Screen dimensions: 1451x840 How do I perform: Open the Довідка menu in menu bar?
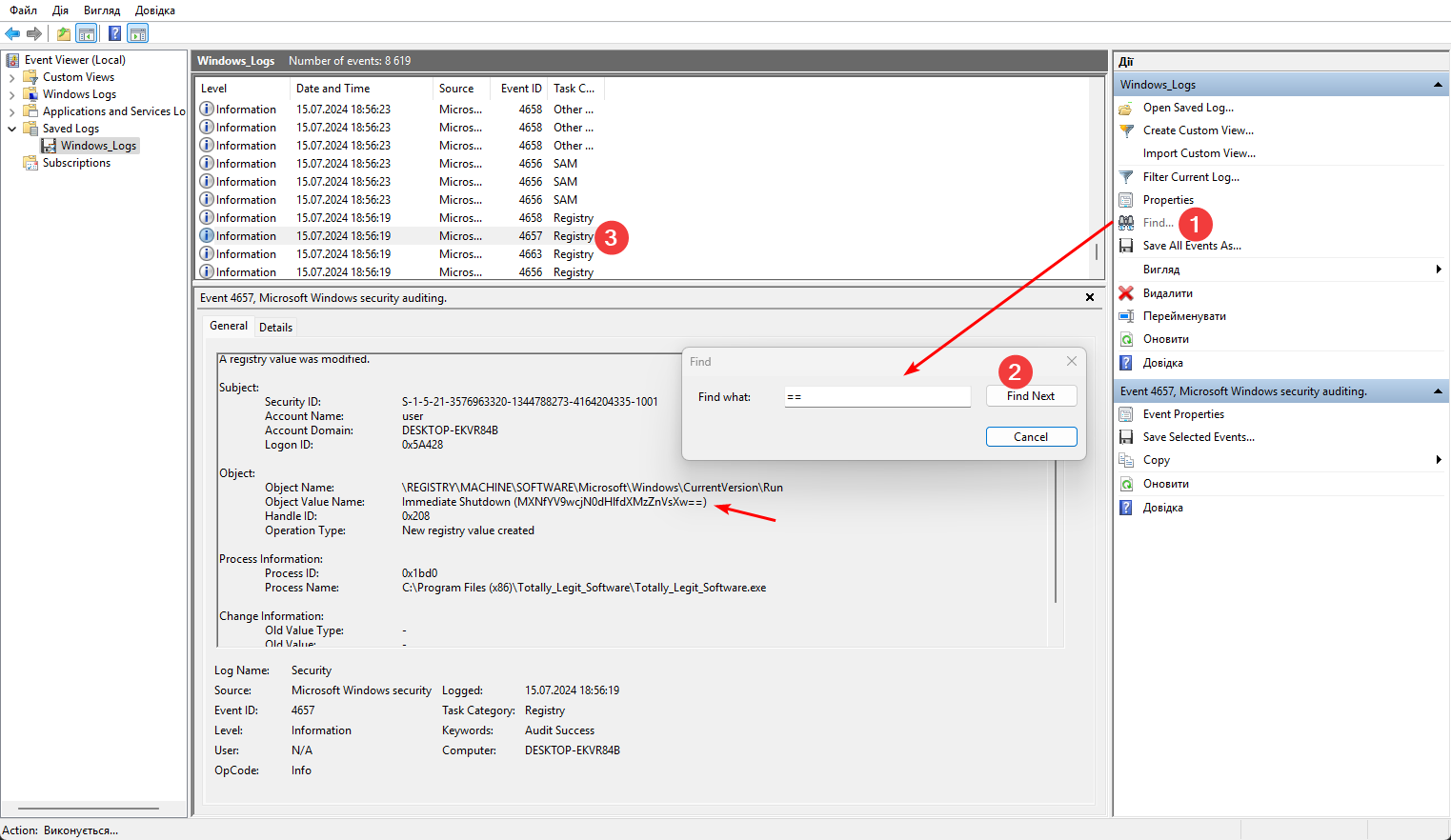click(154, 10)
